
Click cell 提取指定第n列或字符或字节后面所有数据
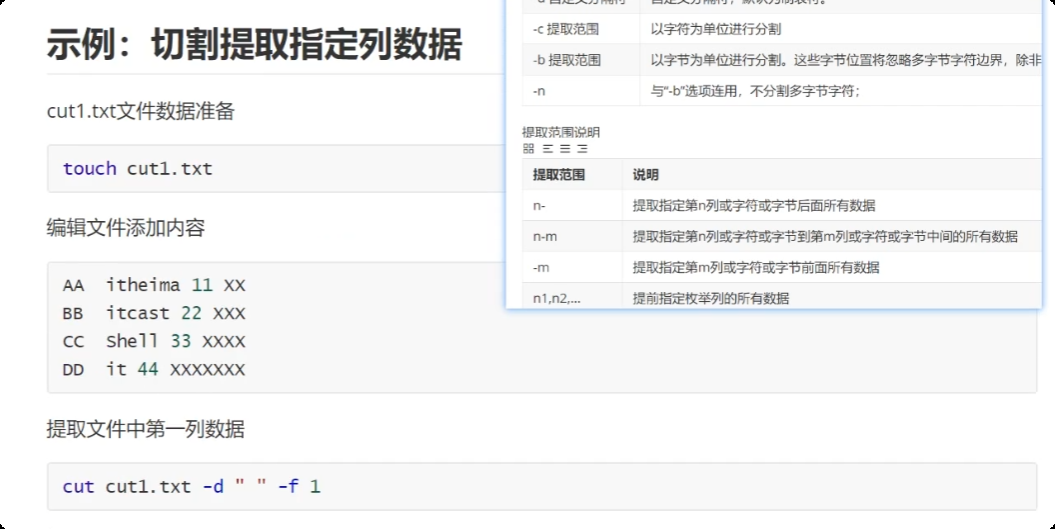coord(832,205)
